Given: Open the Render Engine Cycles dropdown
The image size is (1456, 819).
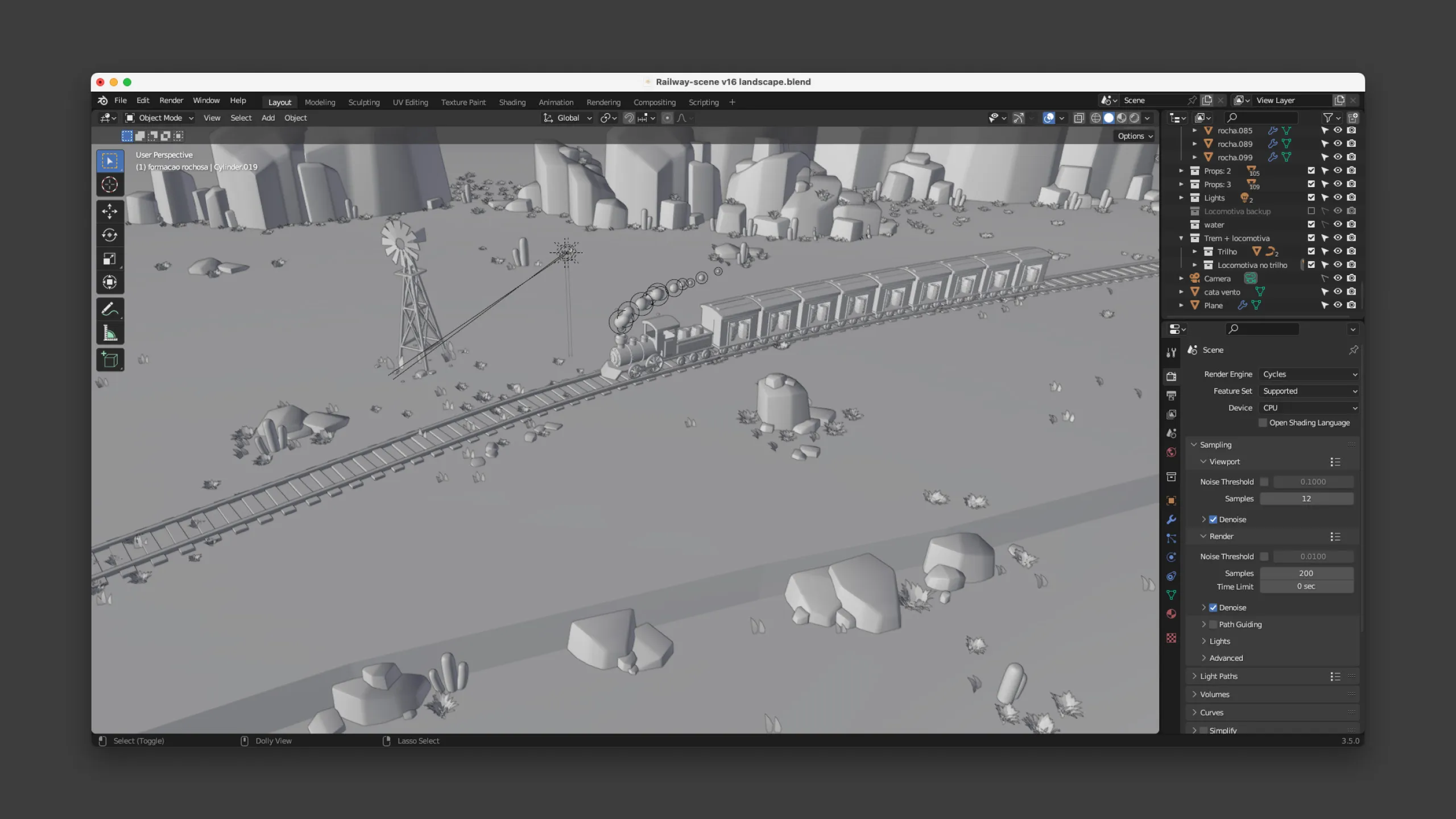Looking at the screenshot, I should [1309, 374].
